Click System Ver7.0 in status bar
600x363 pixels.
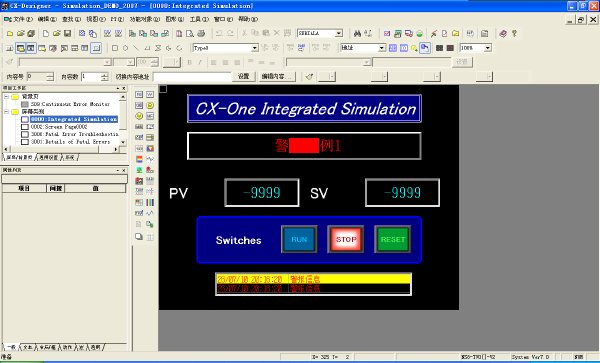(x=530, y=357)
